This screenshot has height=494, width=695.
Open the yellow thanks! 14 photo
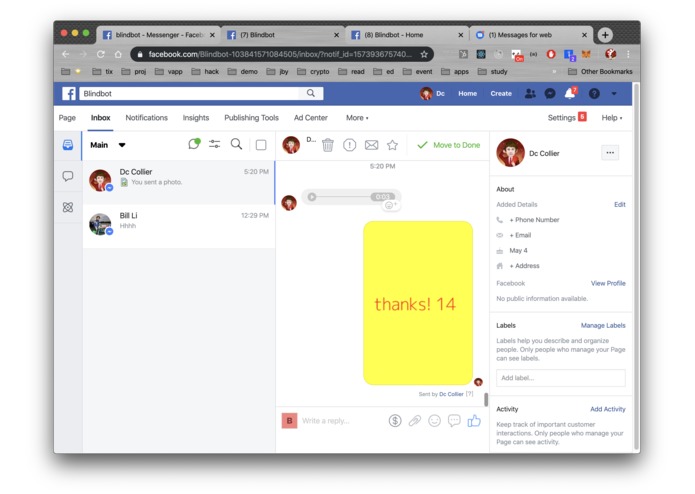coord(418,303)
